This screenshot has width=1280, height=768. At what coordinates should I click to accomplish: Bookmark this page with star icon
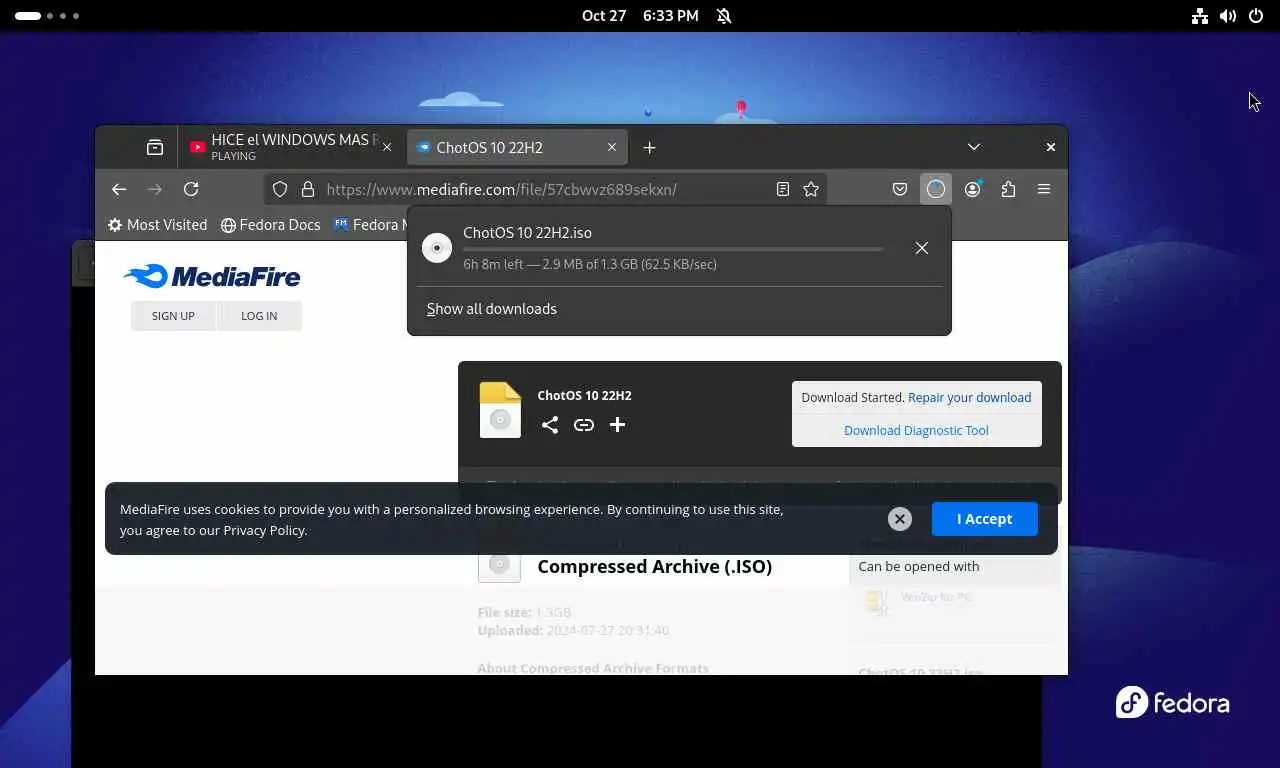811,189
